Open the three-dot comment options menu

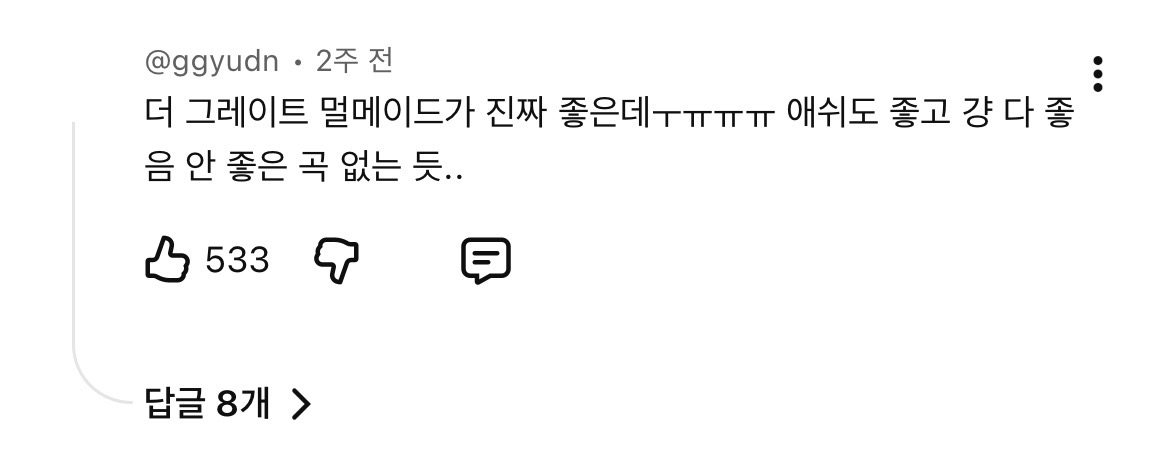[x=1097, y=74]
